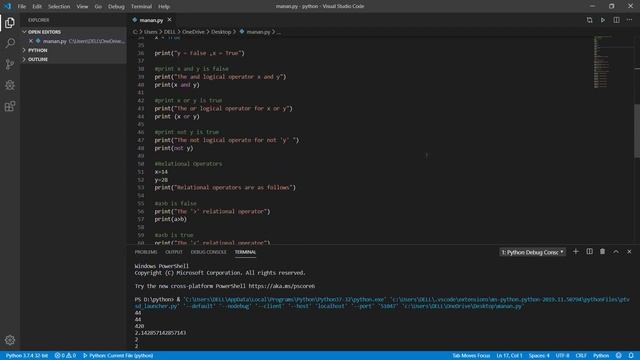Click Python: Current File debug configuration

pos(118,356)
